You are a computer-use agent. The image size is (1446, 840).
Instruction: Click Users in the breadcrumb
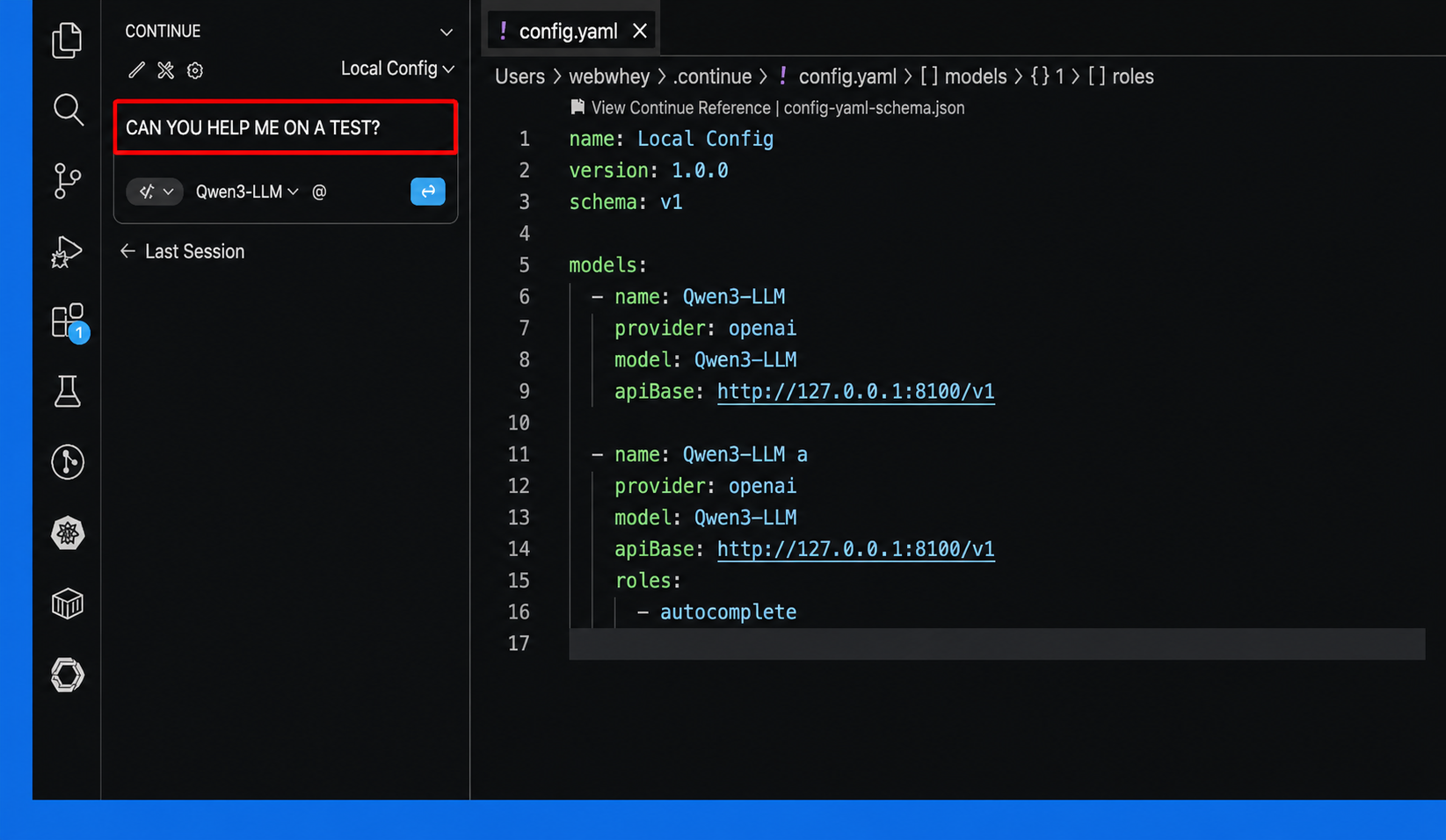tap(520, 76)
